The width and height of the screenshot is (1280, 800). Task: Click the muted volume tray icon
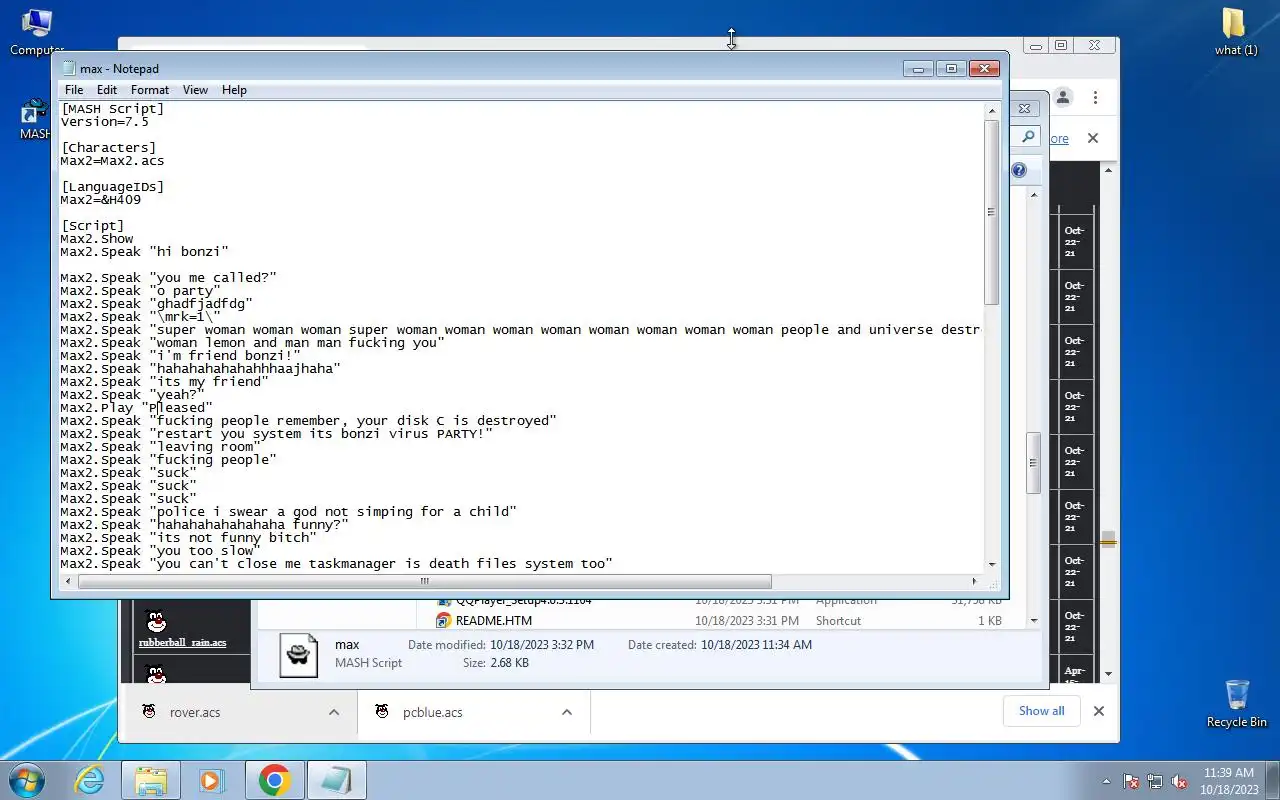[1179, 781]
